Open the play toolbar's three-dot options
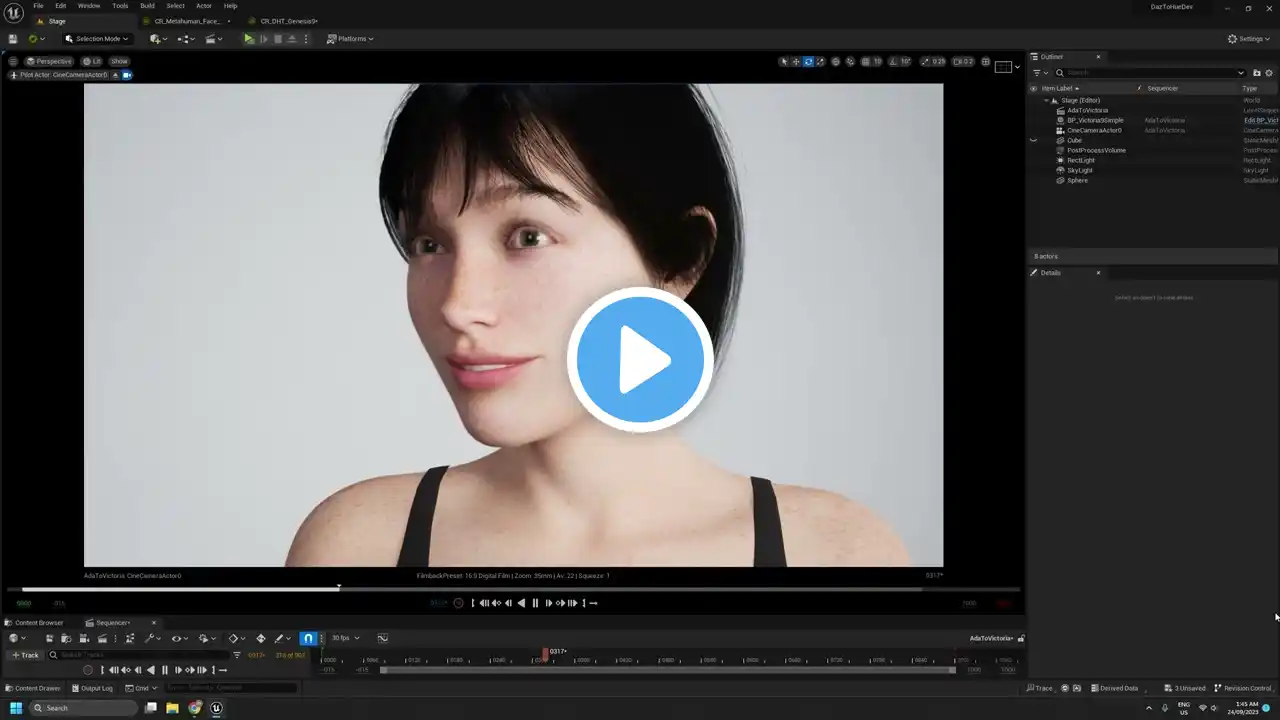Viewport: 1280px width, 720px height. click(x=306, y=39)
